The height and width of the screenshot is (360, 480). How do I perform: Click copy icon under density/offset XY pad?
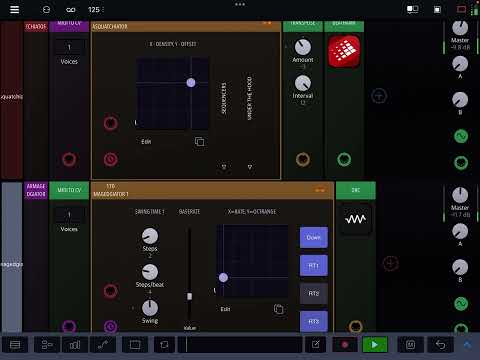199,142
